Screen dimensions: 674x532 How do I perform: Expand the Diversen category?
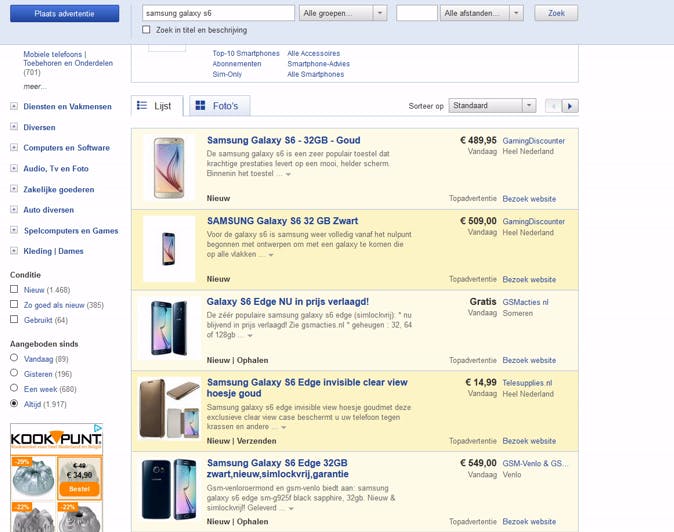coord(14,127)
